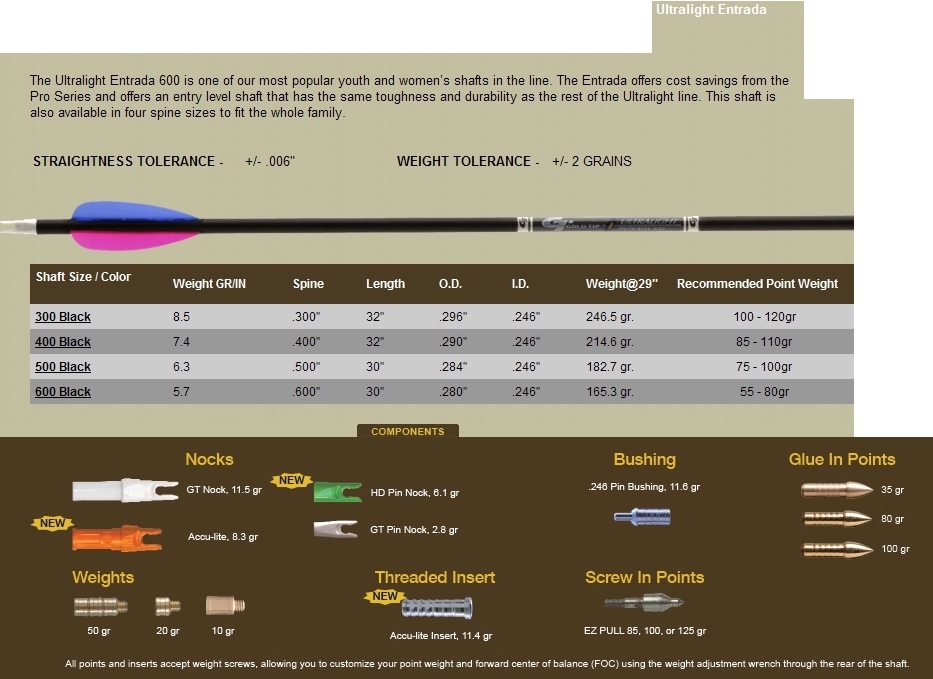
Task: Click the NEW badge beside HD Pin Nock
Action: pos(292,480)
